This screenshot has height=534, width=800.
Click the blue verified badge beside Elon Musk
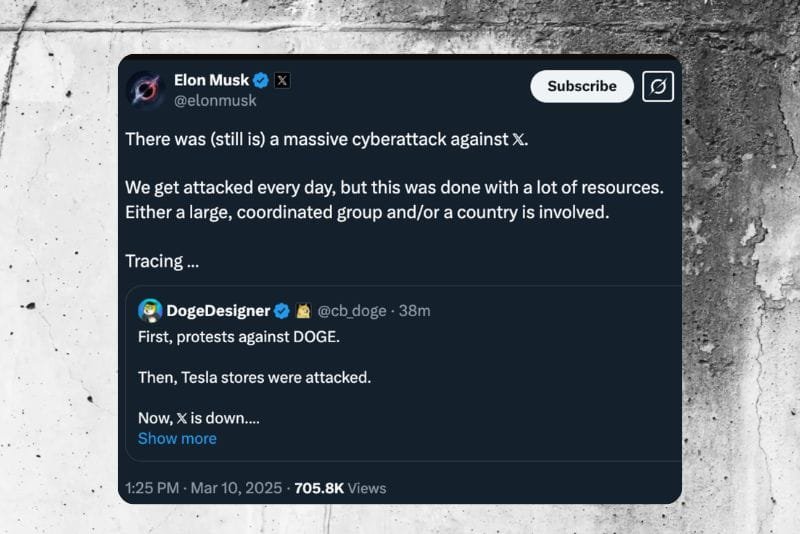(x=261, y=80)
